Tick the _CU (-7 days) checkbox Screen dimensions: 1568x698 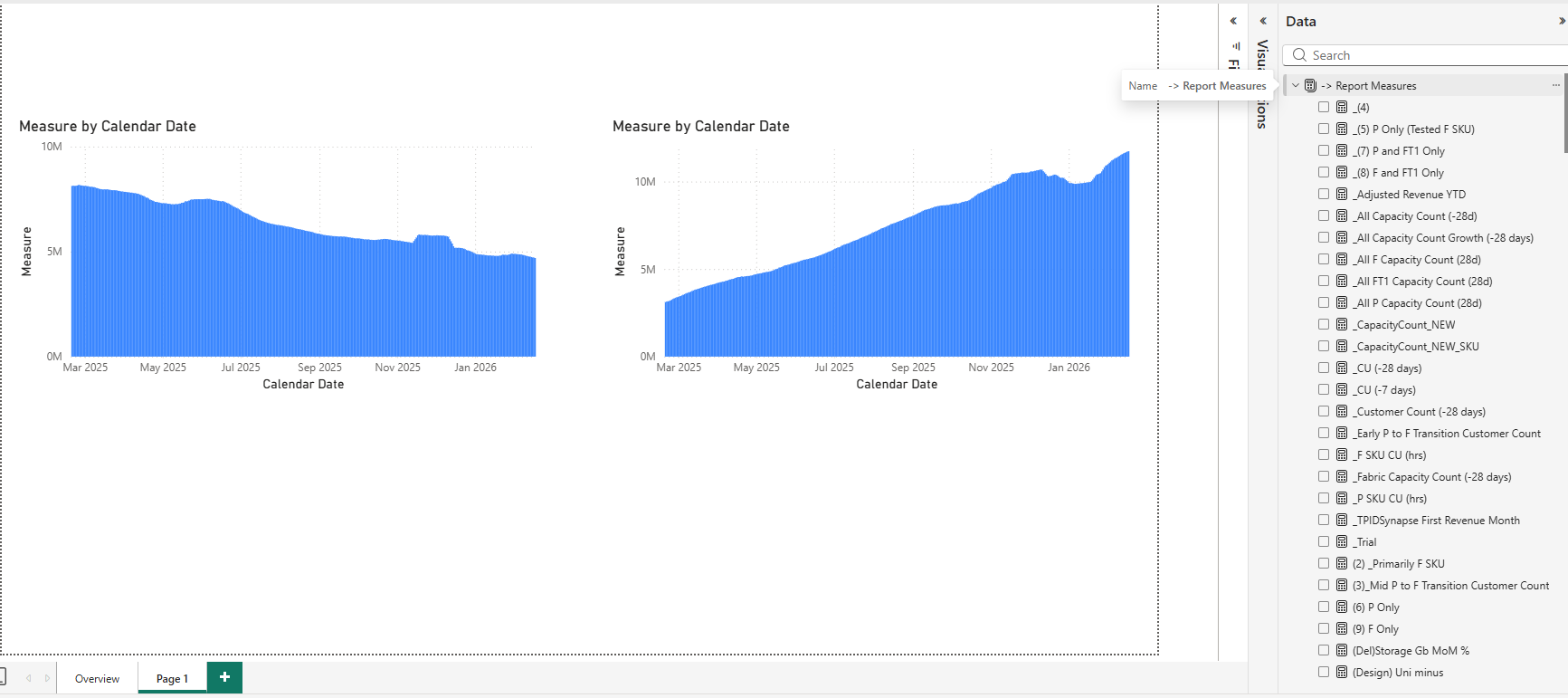[x=1324, y=389]
